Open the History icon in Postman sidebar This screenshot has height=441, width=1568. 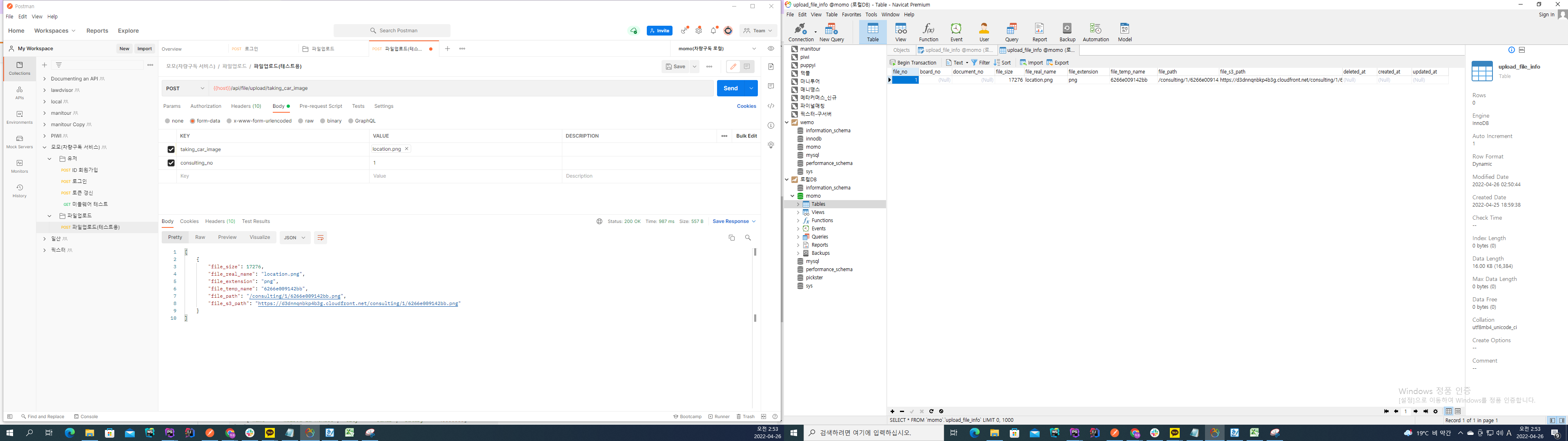(20, 191)
